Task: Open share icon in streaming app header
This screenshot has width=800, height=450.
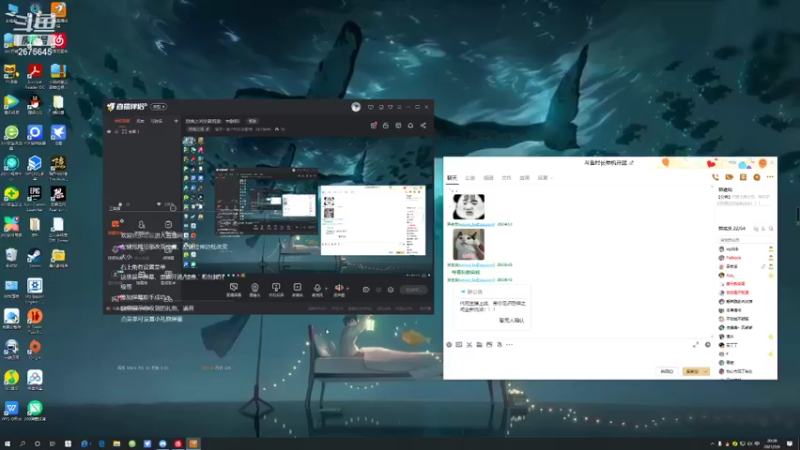Action: [423, 126]
